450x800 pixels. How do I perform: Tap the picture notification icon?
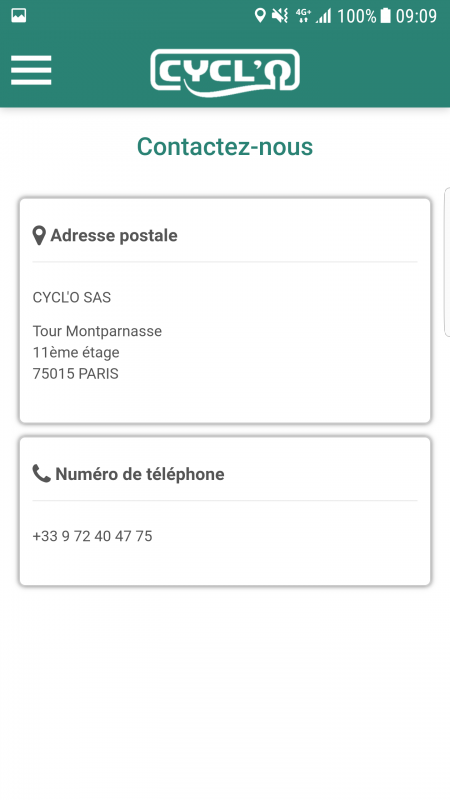(19, 16)
